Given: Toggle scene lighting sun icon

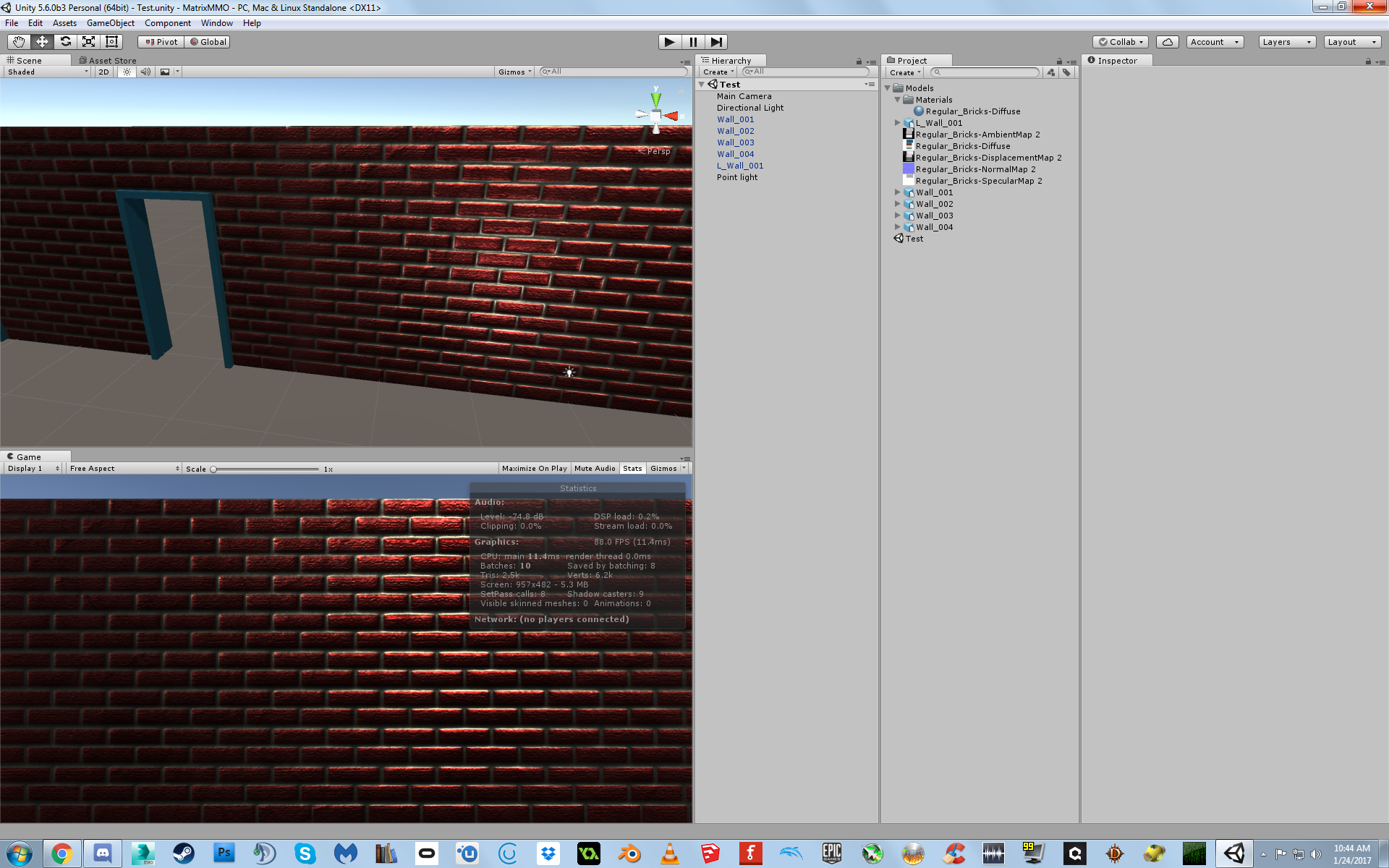Looking at the screenshot, I should coord(127,72).
